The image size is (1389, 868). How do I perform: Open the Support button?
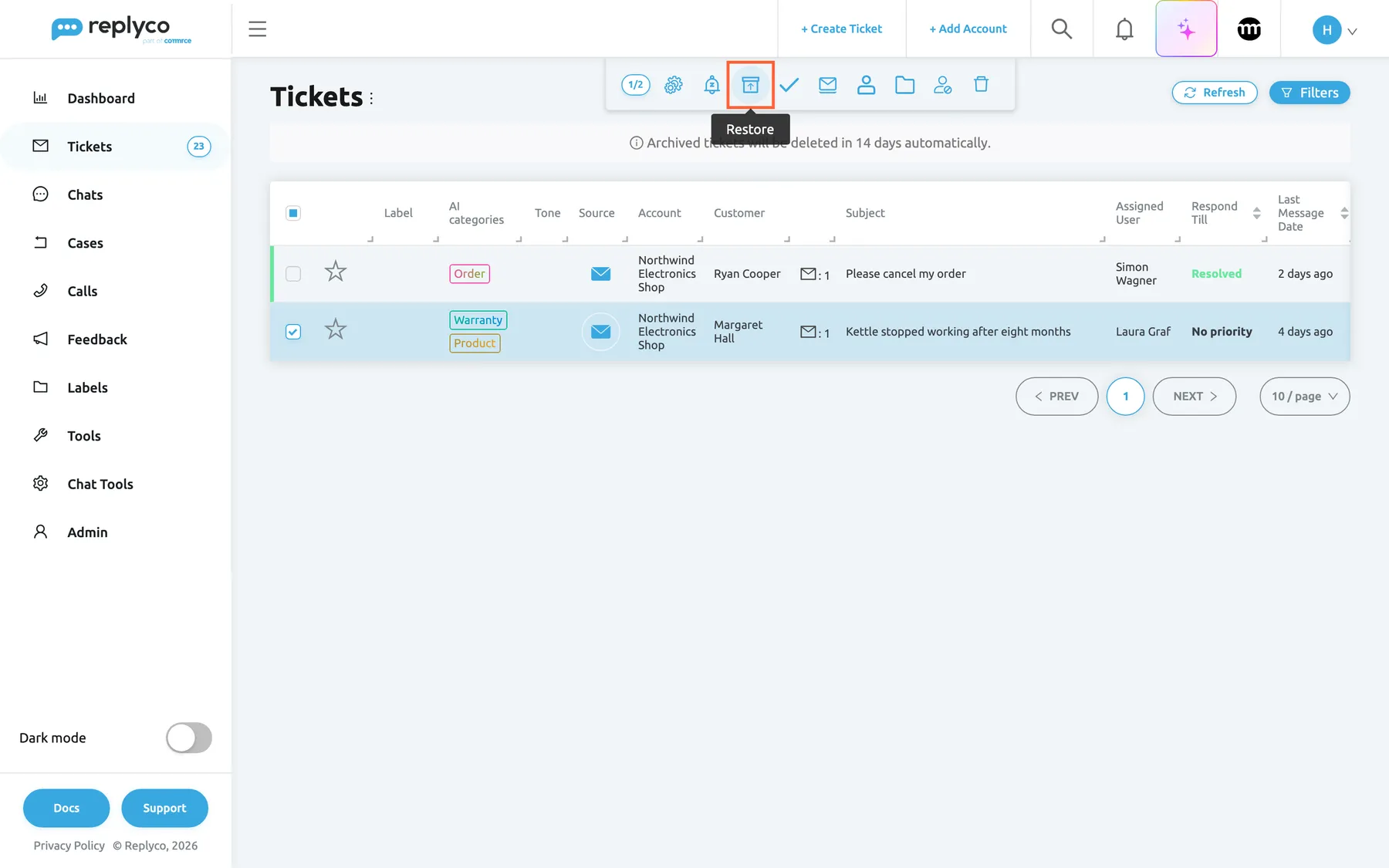click(164, 808)
